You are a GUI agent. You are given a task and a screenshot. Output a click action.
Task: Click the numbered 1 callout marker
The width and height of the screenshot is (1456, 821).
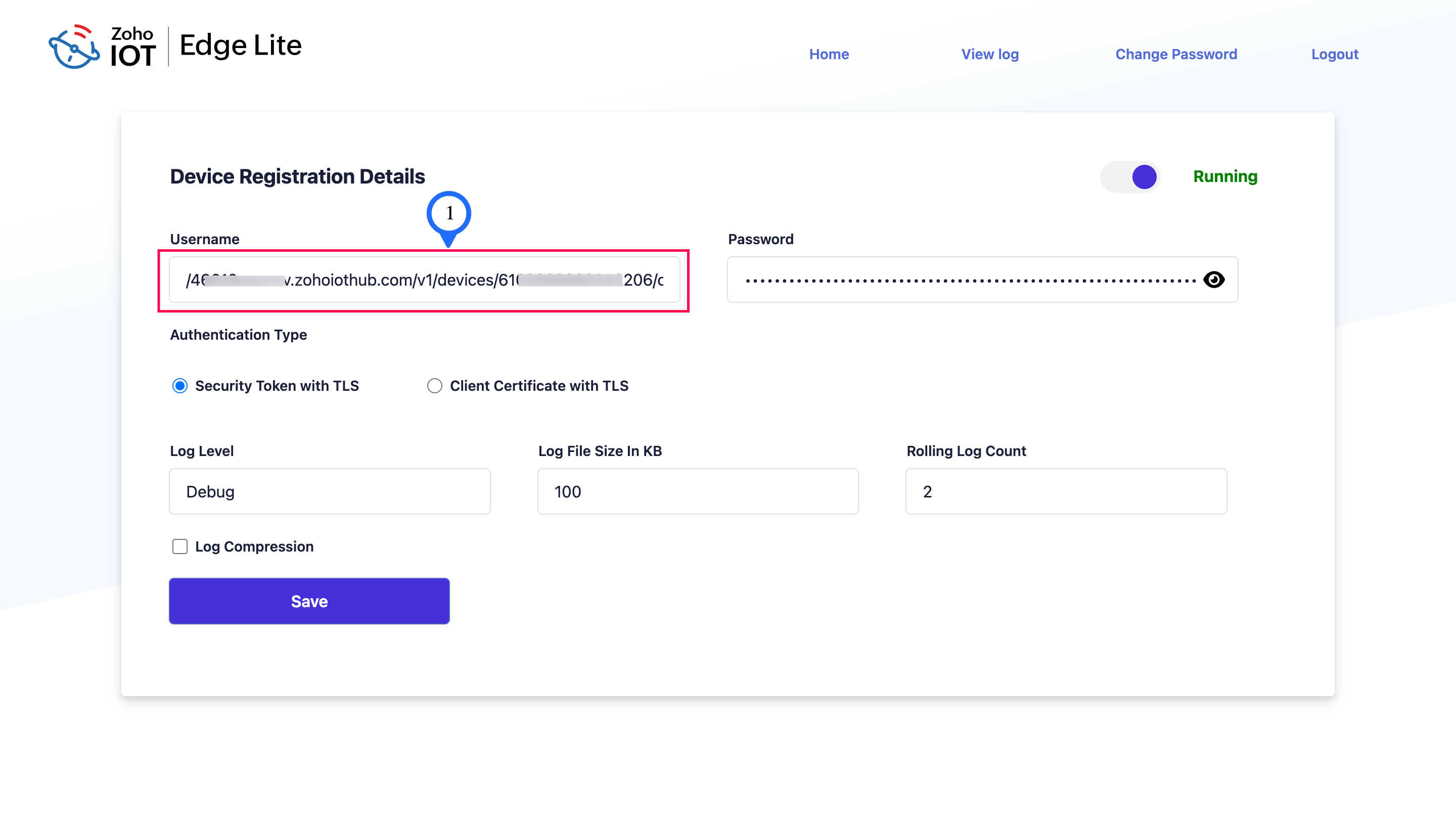(449, 213)
